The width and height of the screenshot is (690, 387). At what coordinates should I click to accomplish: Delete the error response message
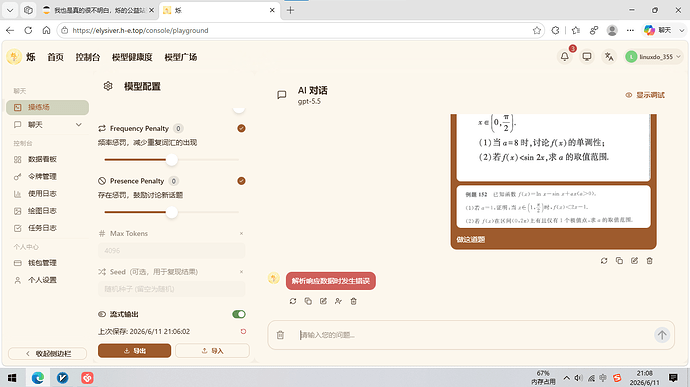(353, 301)
